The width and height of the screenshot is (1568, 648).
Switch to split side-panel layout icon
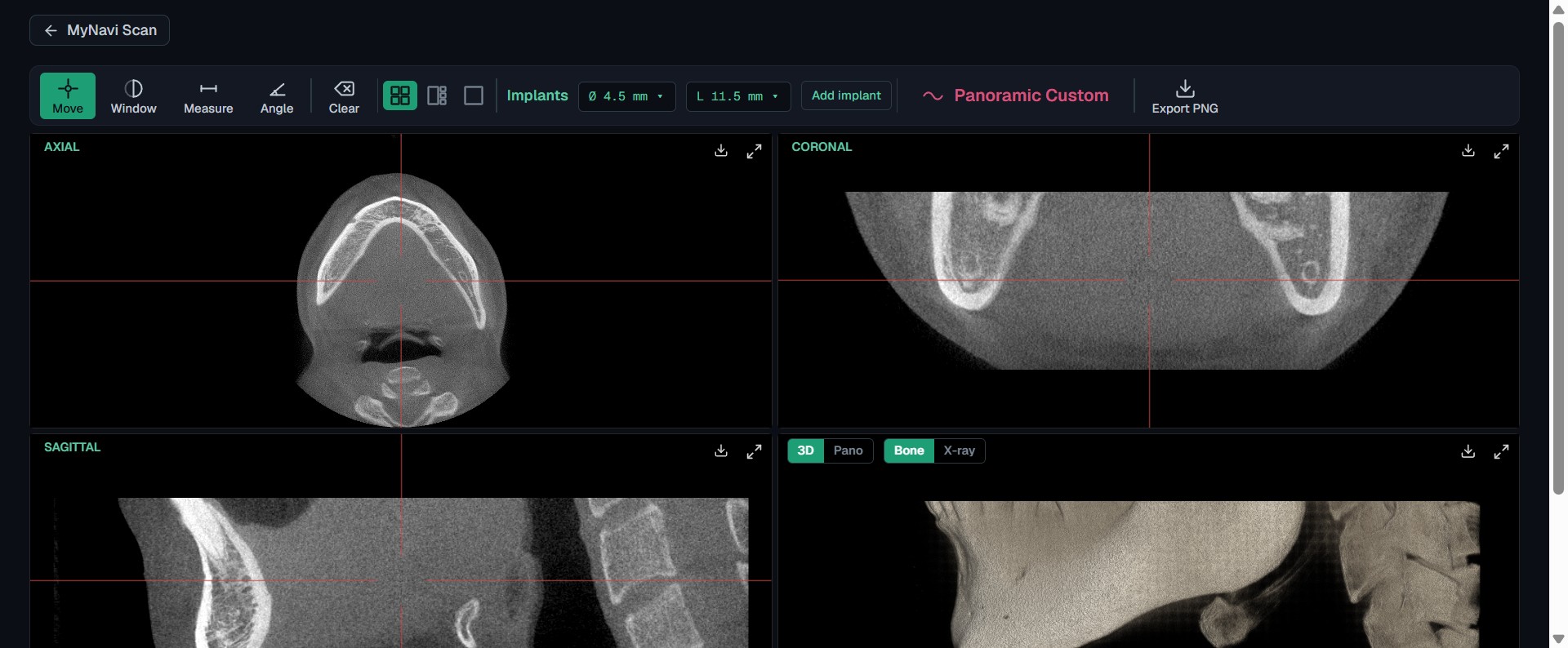[437, 95]
